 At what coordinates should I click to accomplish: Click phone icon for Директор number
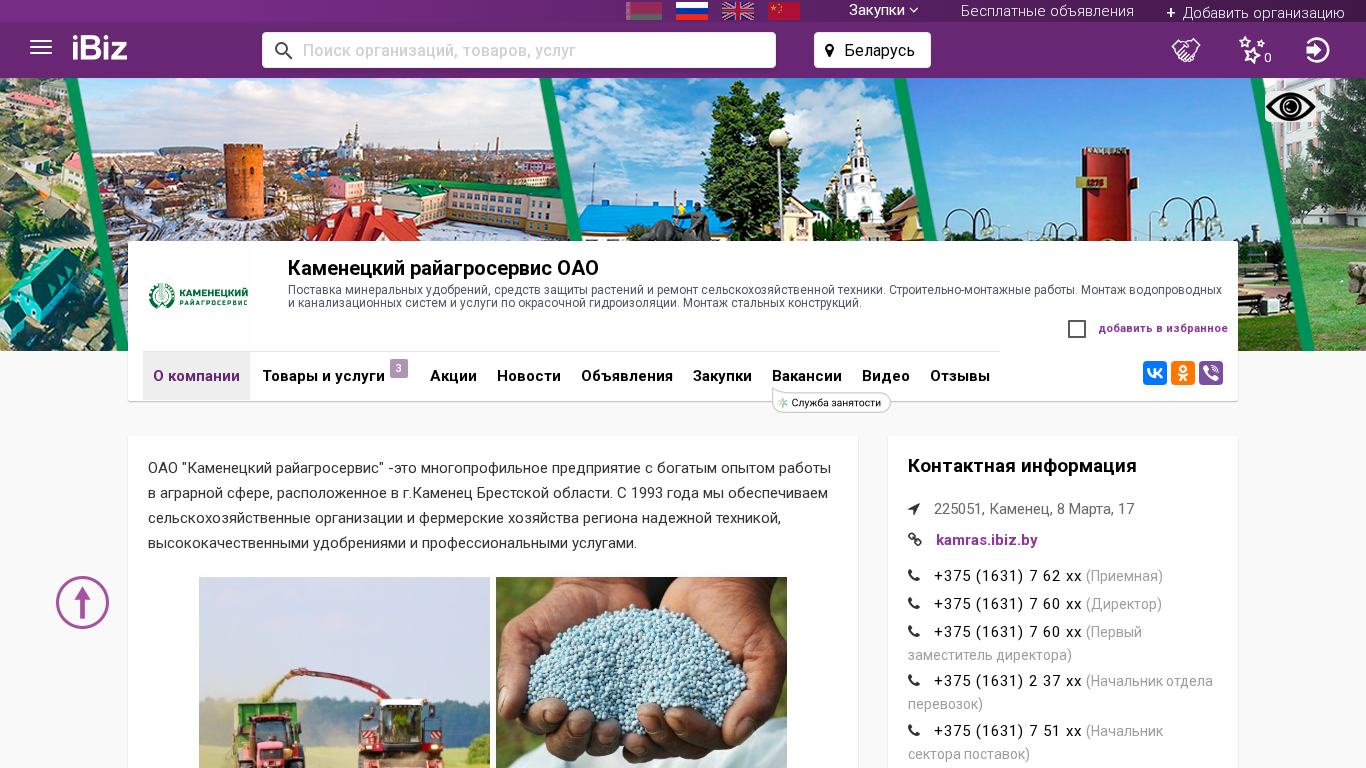(914, 604)
